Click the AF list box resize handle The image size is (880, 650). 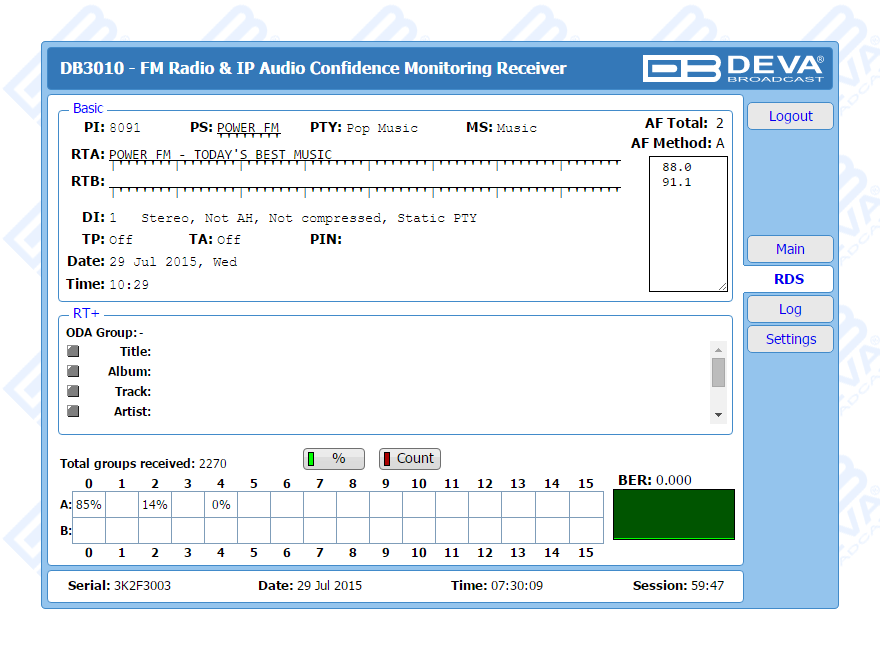(722, 286)
